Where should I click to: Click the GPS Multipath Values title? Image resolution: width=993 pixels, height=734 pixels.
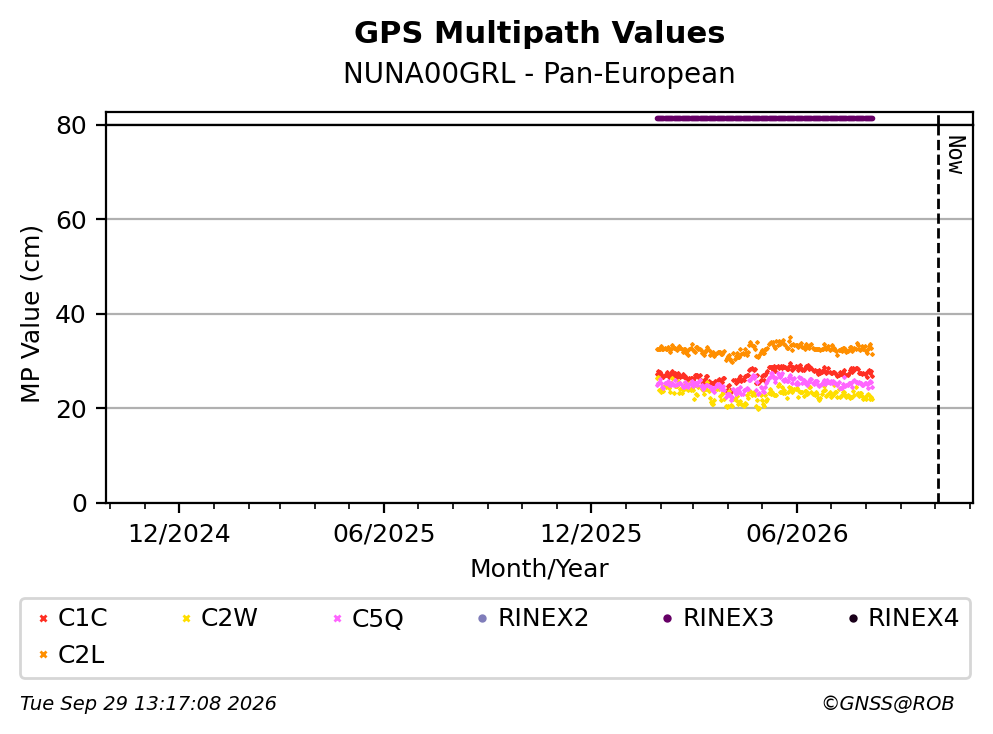[x=539, y=33]
